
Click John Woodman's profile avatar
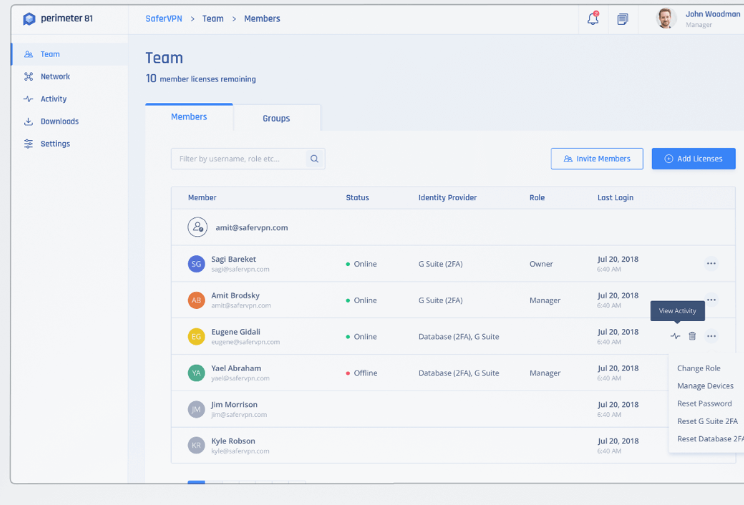[x=666, y=19]
